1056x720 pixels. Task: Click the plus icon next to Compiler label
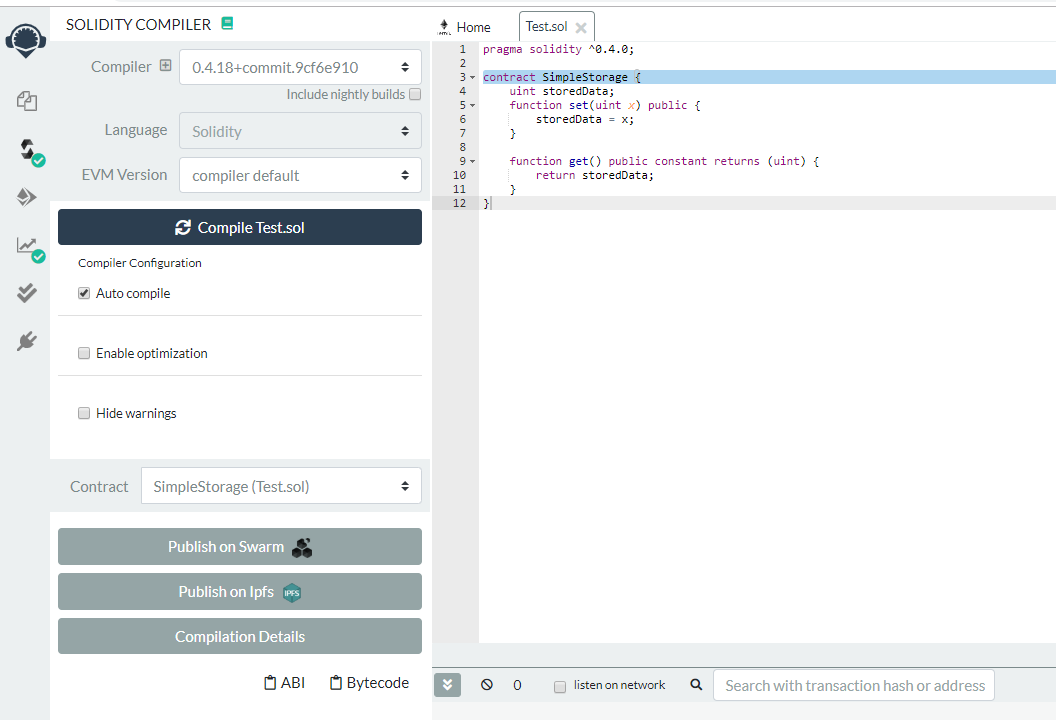166,65
